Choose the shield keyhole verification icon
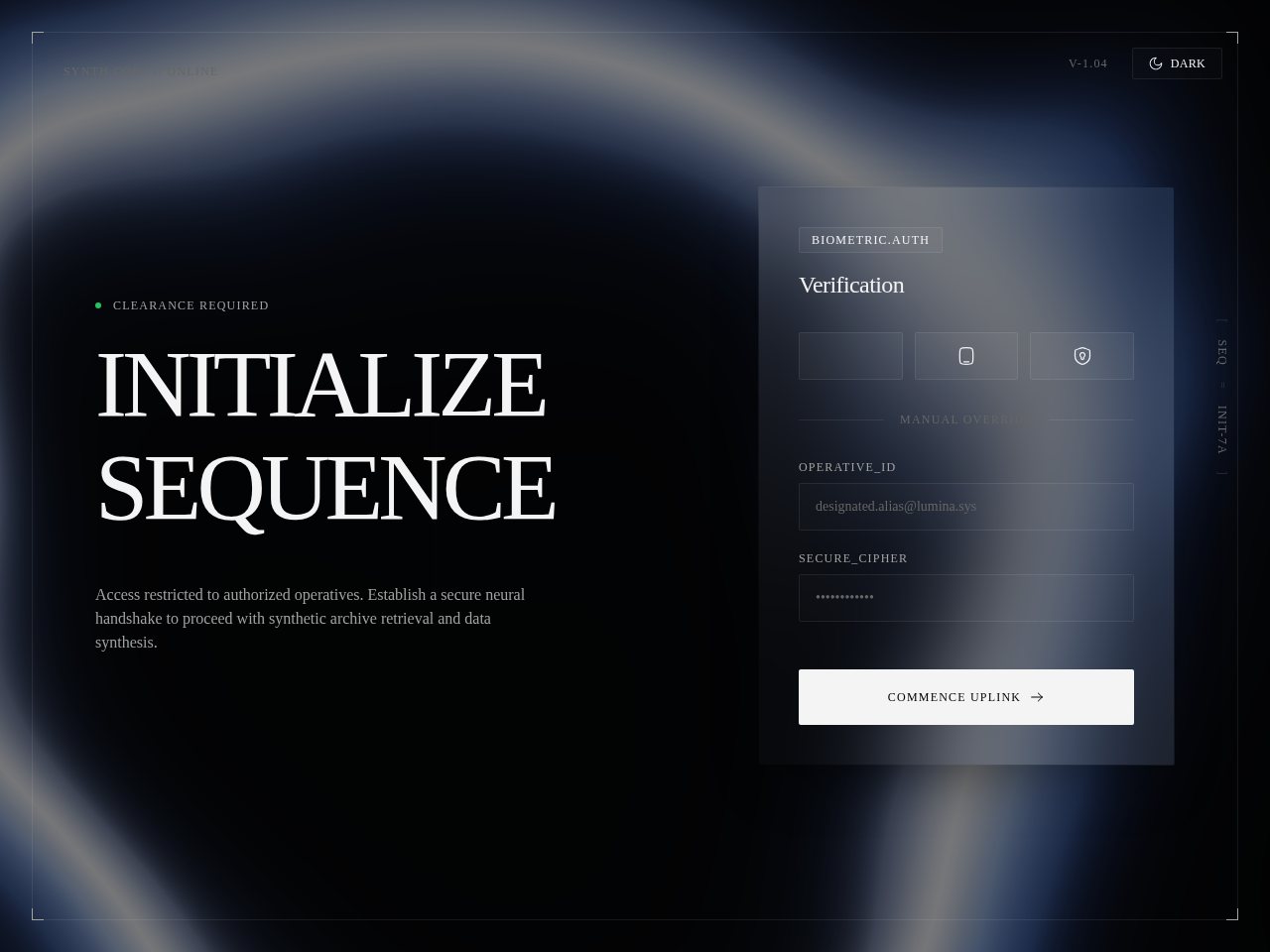 click(x=1081, y=356)
